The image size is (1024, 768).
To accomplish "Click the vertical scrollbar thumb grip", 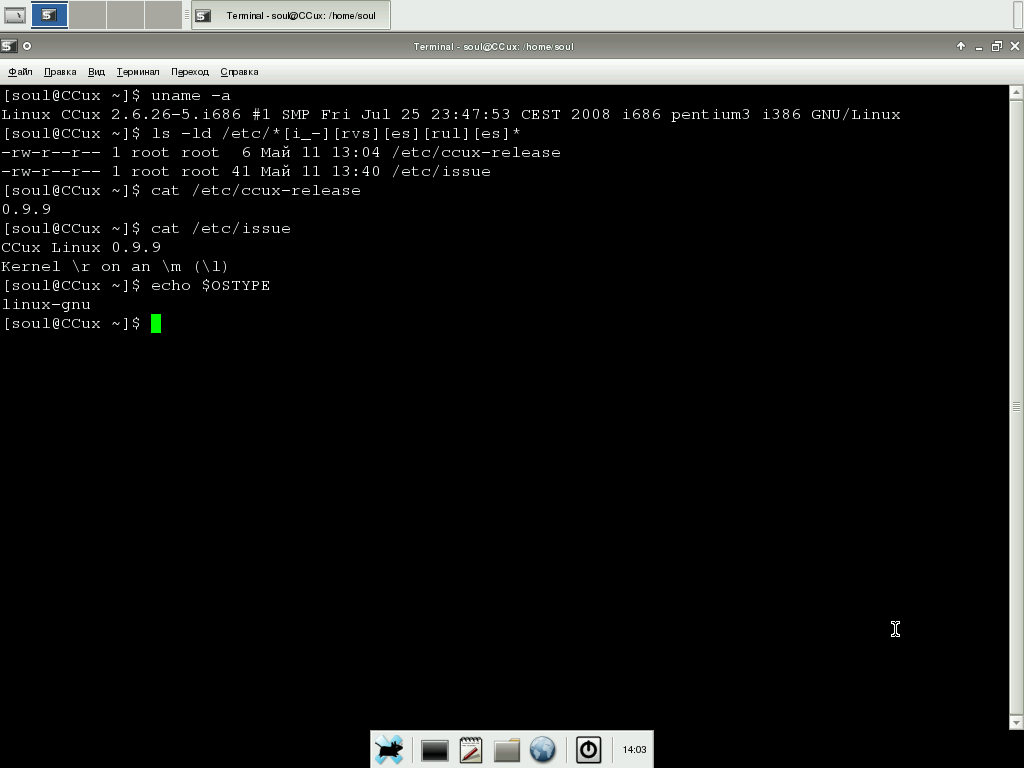I will [1016, 407].
